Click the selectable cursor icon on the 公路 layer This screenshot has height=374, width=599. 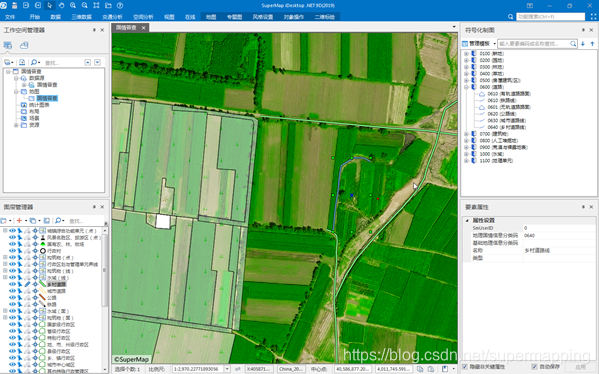19,298
